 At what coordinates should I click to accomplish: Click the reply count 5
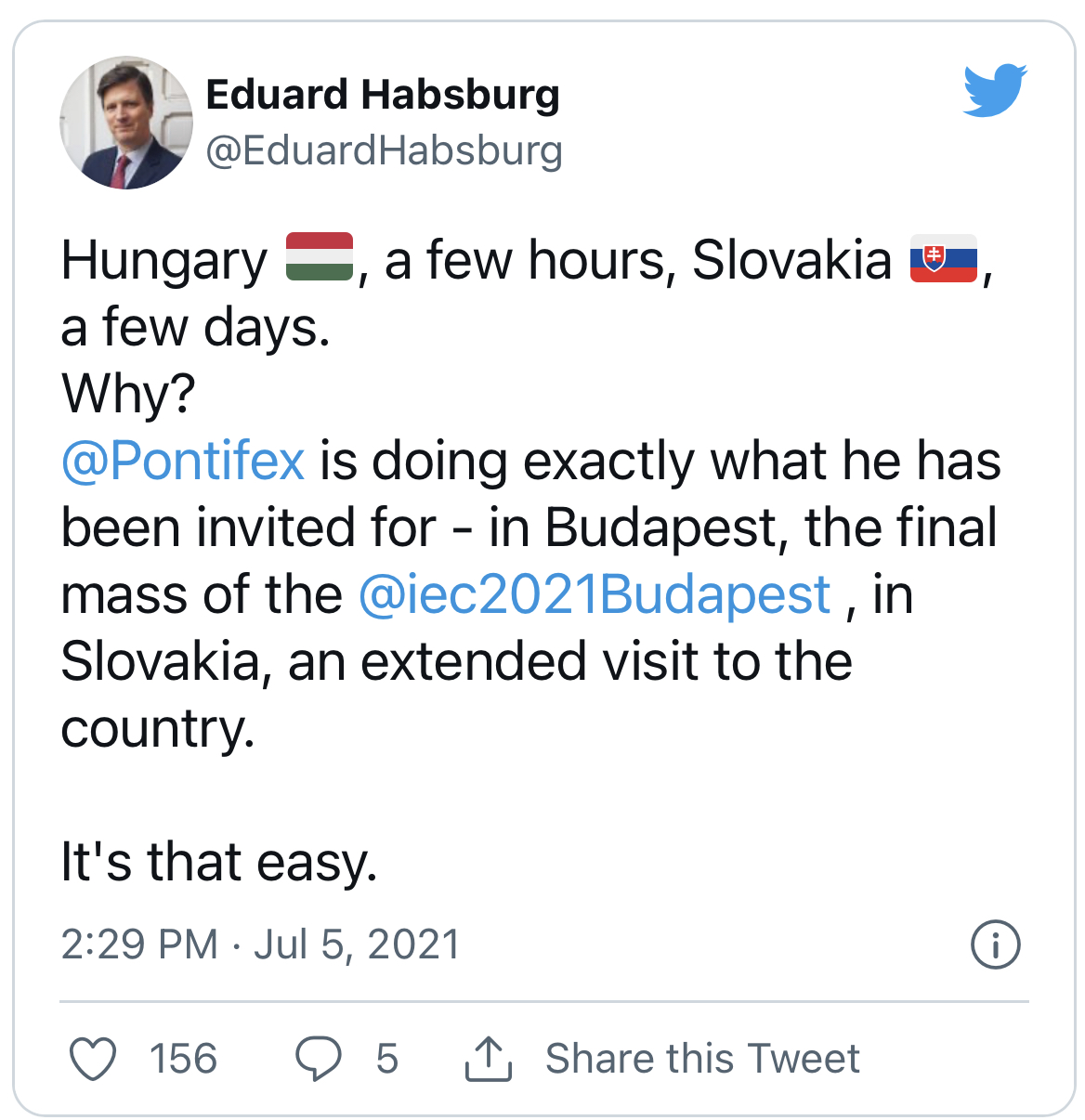[387, 1059]
